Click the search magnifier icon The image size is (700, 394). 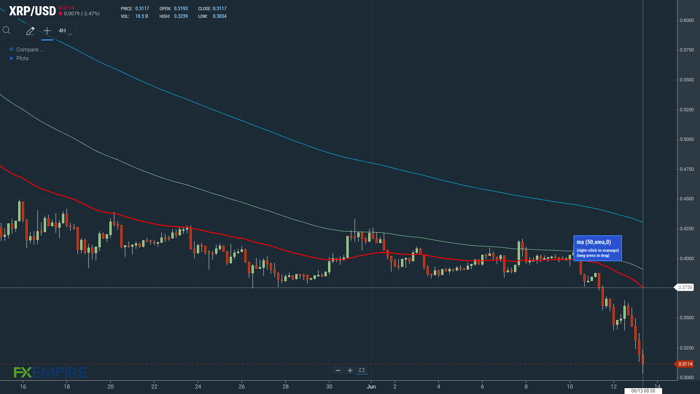[x=6, y=30]
